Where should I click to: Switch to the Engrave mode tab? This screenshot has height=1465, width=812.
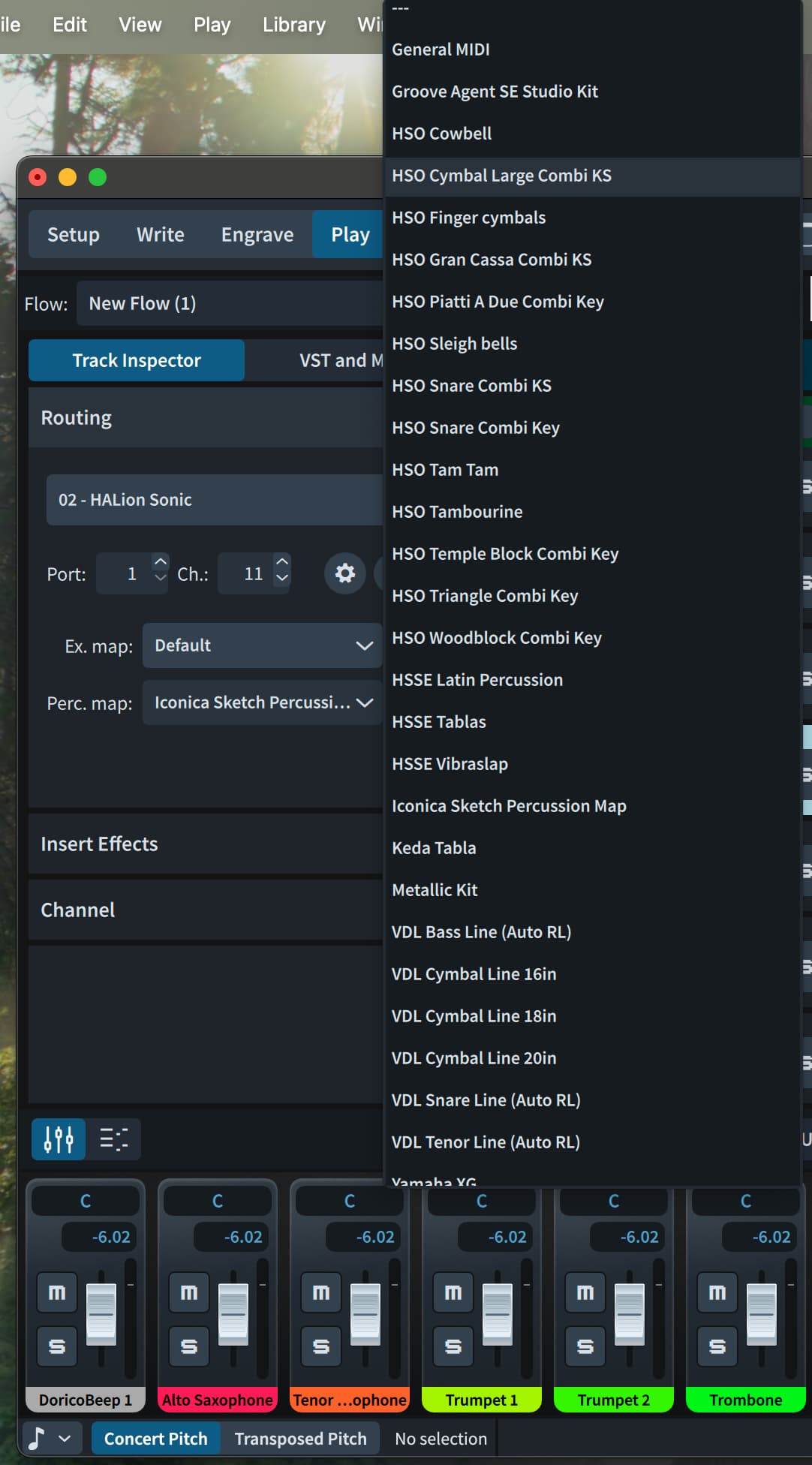tap(257, 235)
